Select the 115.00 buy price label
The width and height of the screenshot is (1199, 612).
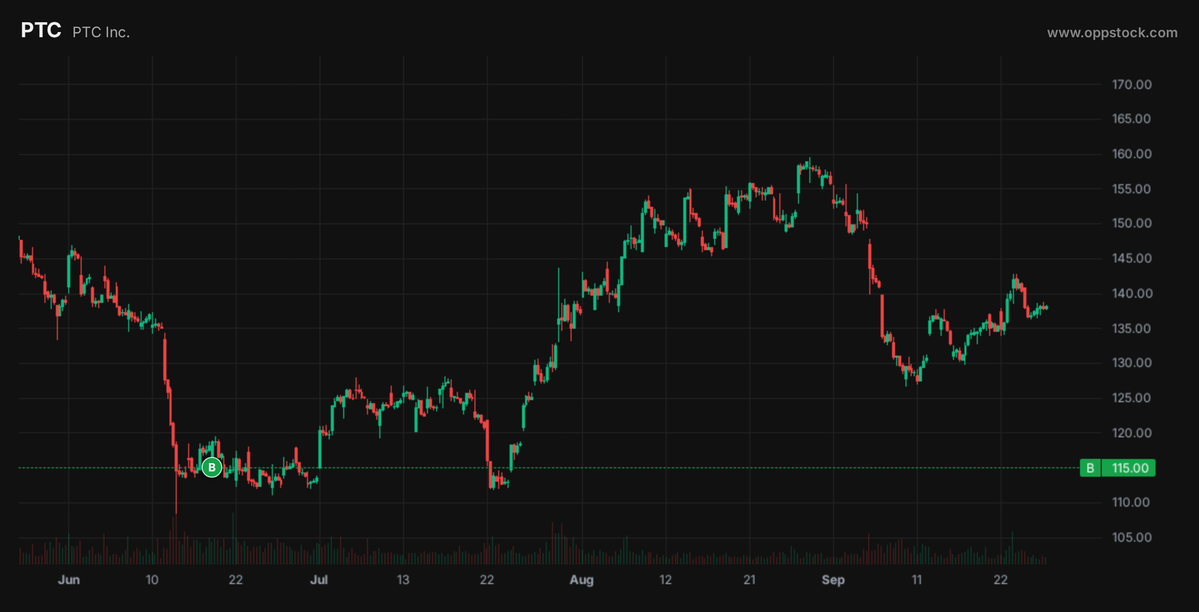point(1129,468)
